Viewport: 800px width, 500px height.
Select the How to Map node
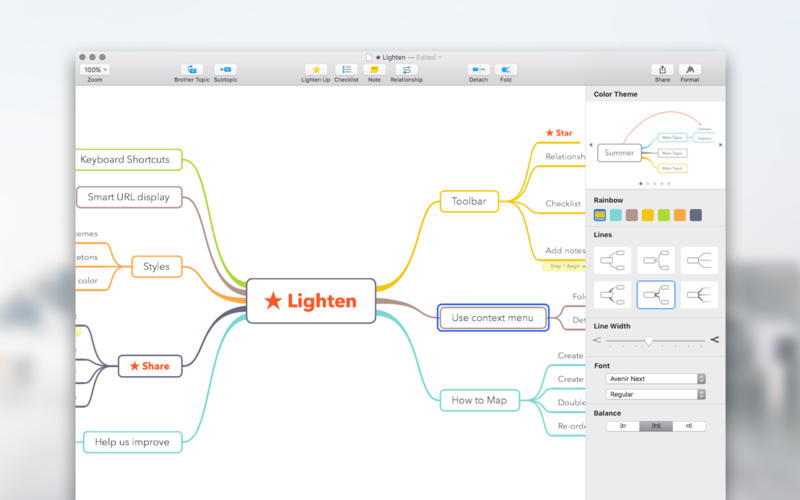(480, 400)
